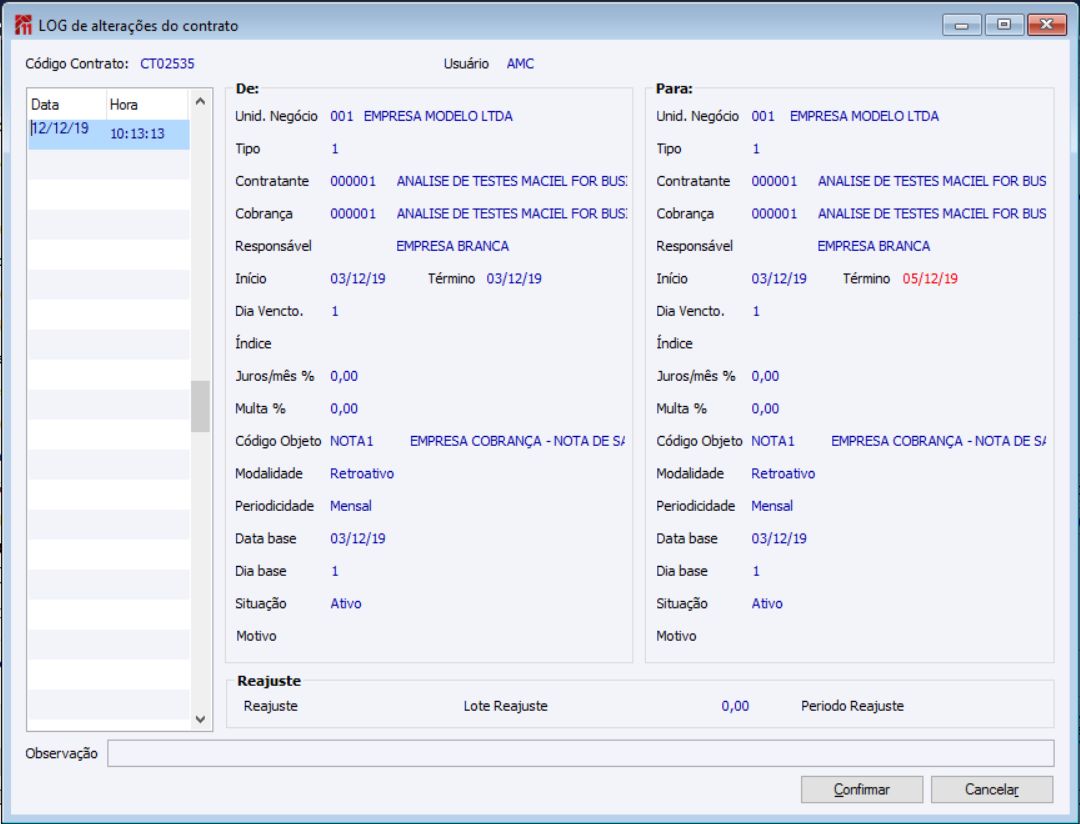This screenshot has height=824, width=1080.
Task: Click the application icon in title bar
Action: click(x=24, y=25)
